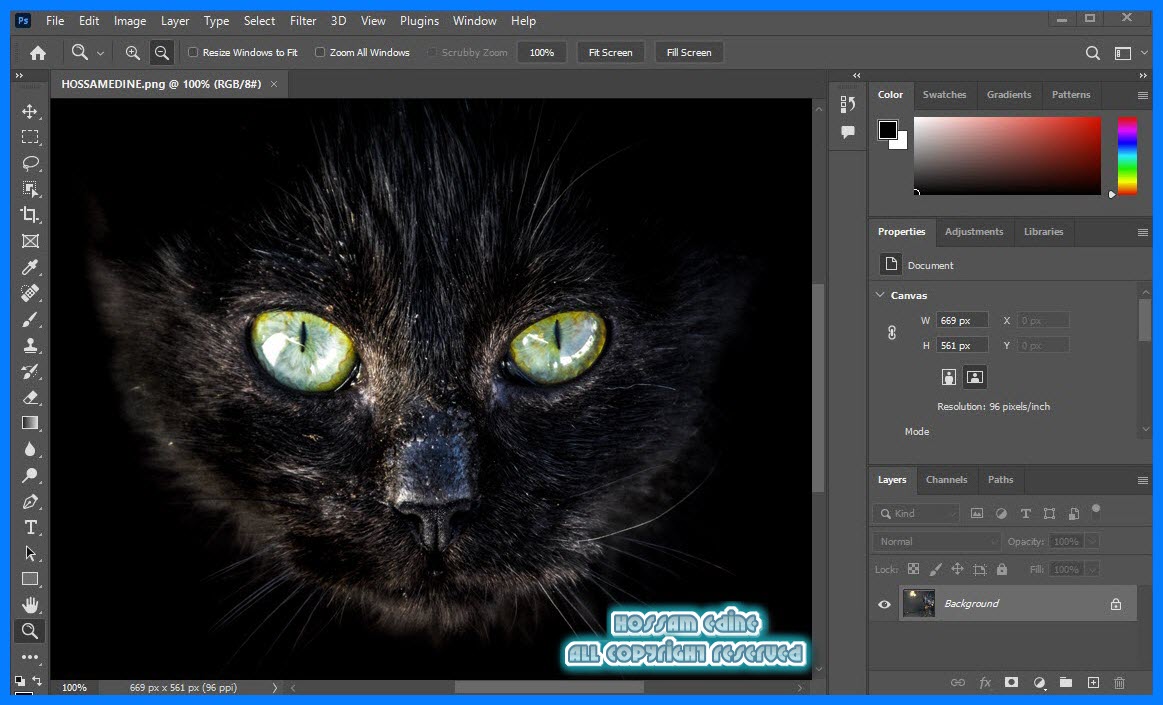Select the Brush tool

coord(30,320)
